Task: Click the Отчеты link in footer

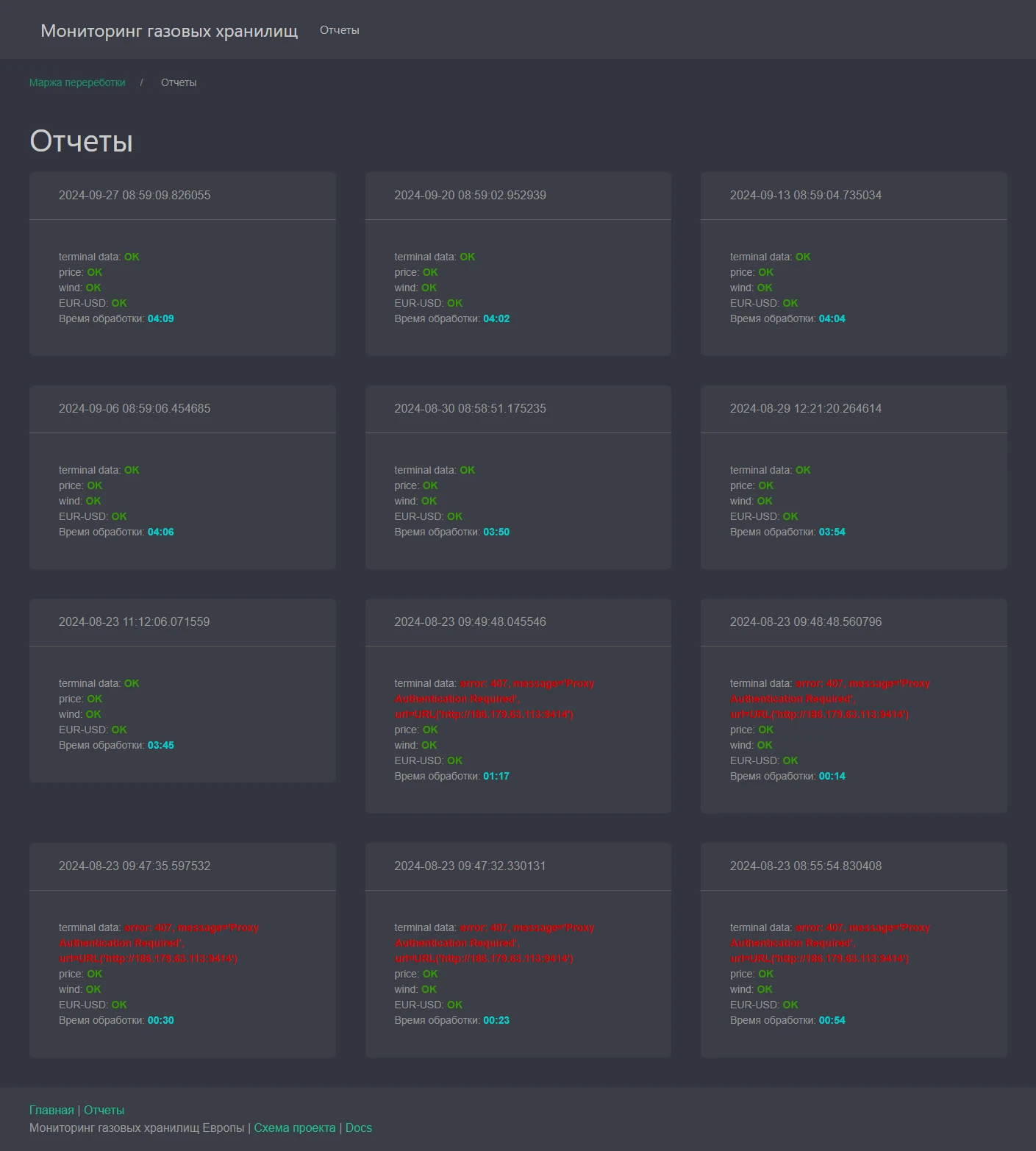Action: 104,1111
